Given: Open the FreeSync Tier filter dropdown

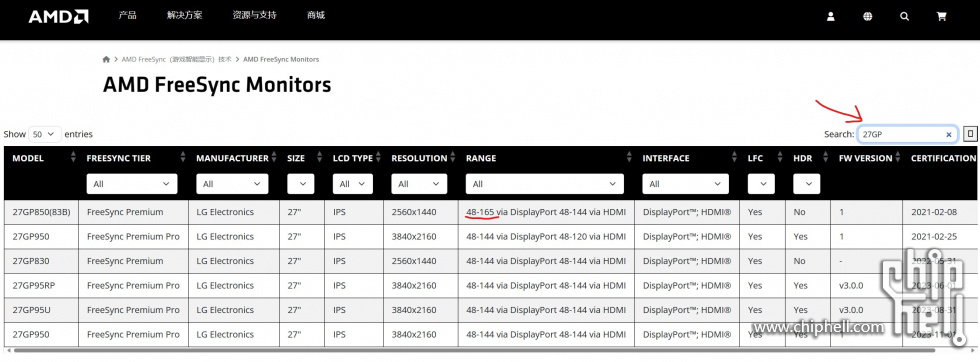Looking at the screenshot, I should pyautogui.click(x=132, y=184).
